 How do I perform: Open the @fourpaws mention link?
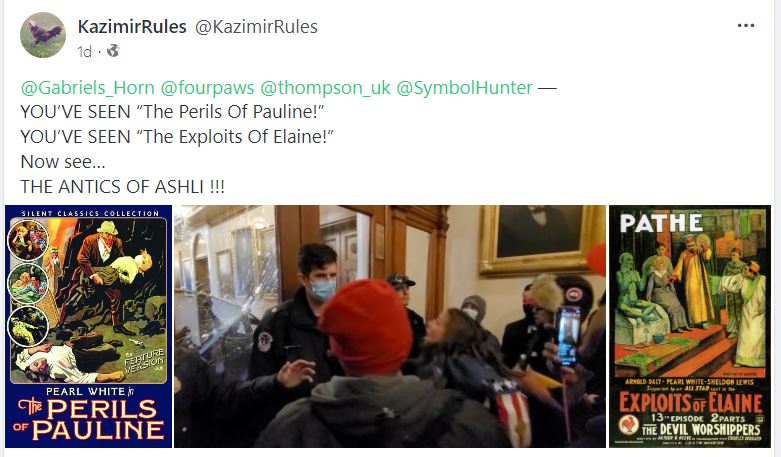tap(207, 88)
